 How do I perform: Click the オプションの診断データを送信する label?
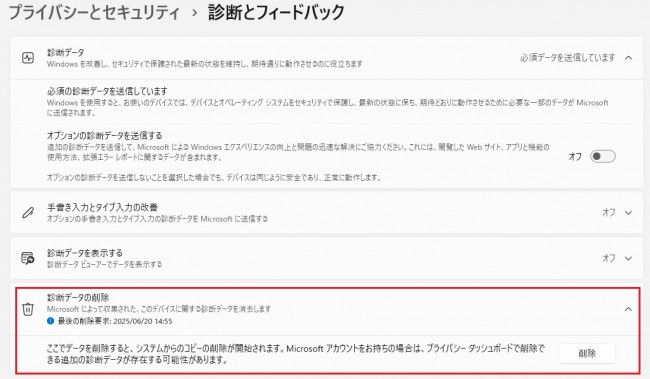(x=104, y=136)
